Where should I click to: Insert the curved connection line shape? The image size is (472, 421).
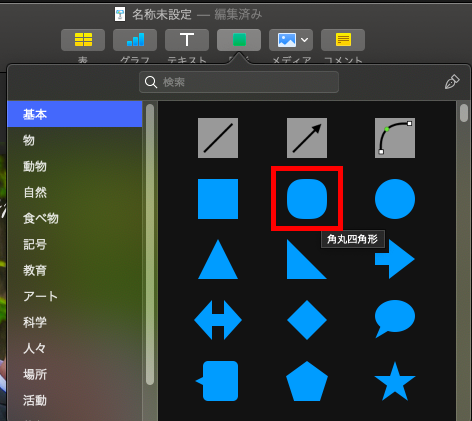pos(395,138)
